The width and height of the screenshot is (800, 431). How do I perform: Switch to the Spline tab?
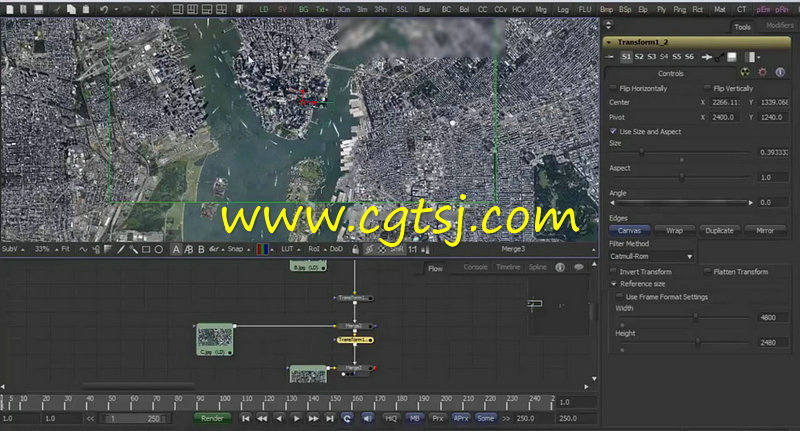click(537, 267)
